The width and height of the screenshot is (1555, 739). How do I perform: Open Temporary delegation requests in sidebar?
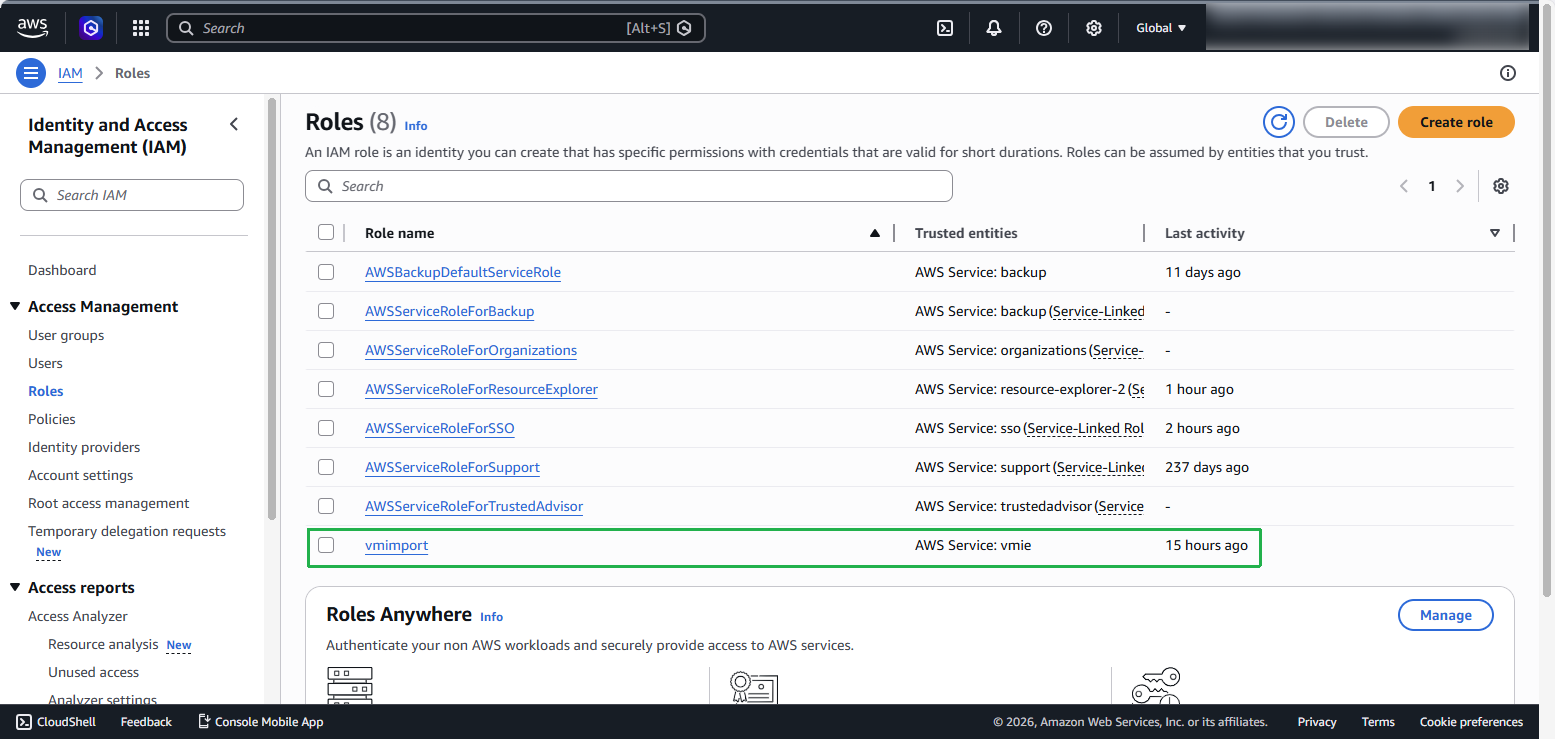click(x=127, y=531)
